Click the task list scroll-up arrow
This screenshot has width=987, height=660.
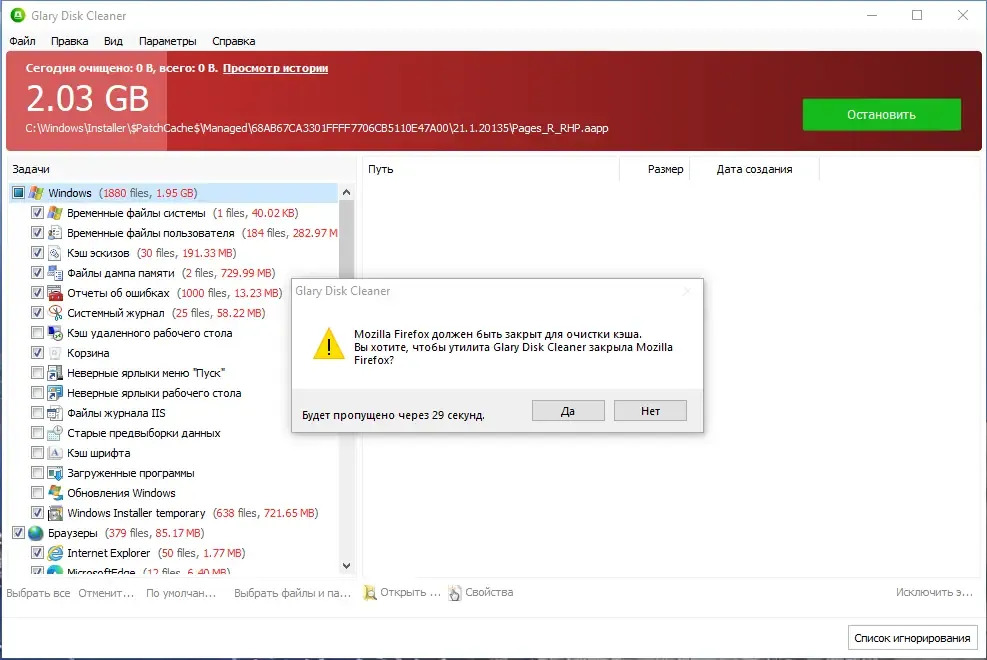point(346,193)
